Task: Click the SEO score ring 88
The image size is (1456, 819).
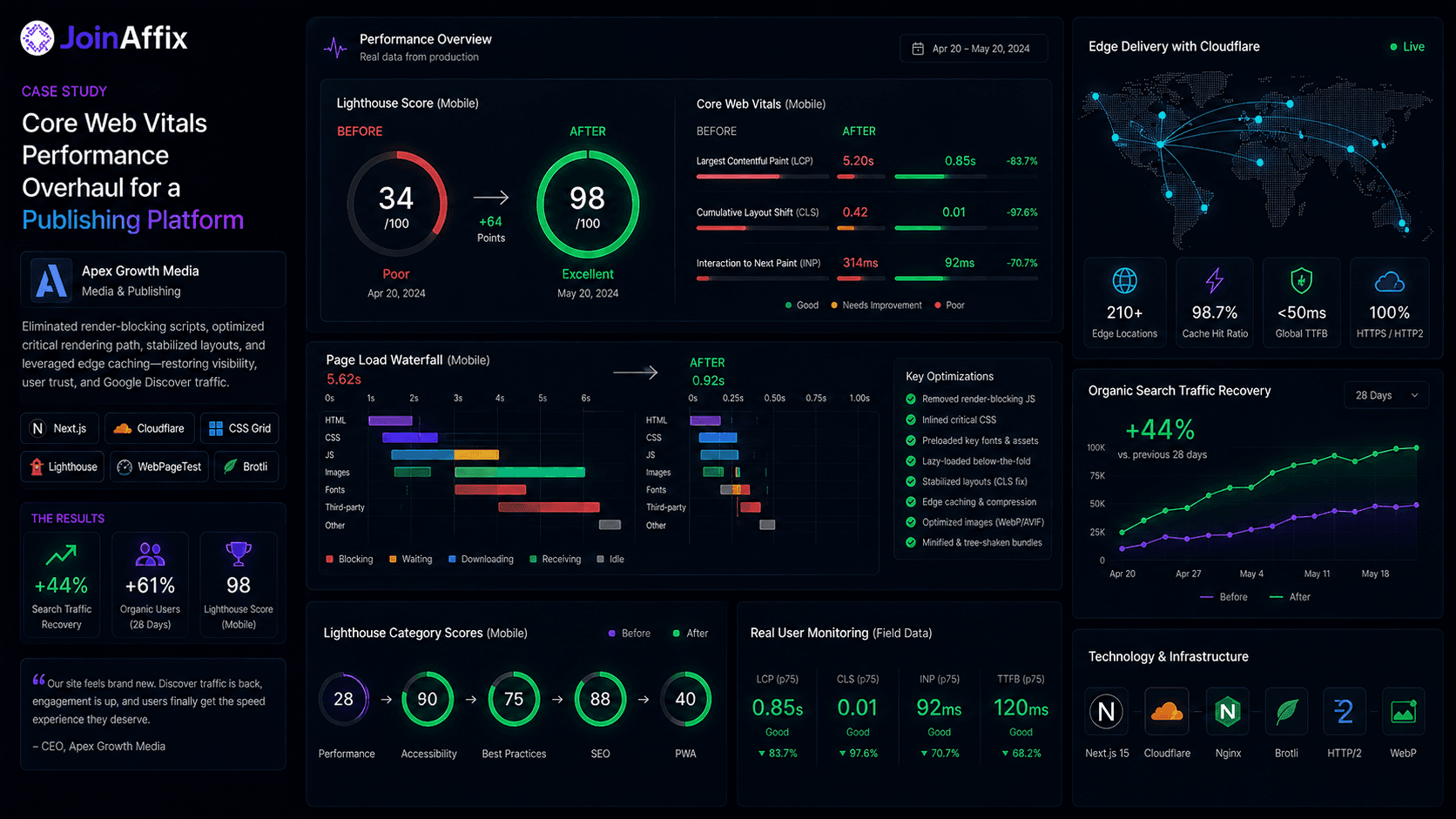Action: pos(600,699)
